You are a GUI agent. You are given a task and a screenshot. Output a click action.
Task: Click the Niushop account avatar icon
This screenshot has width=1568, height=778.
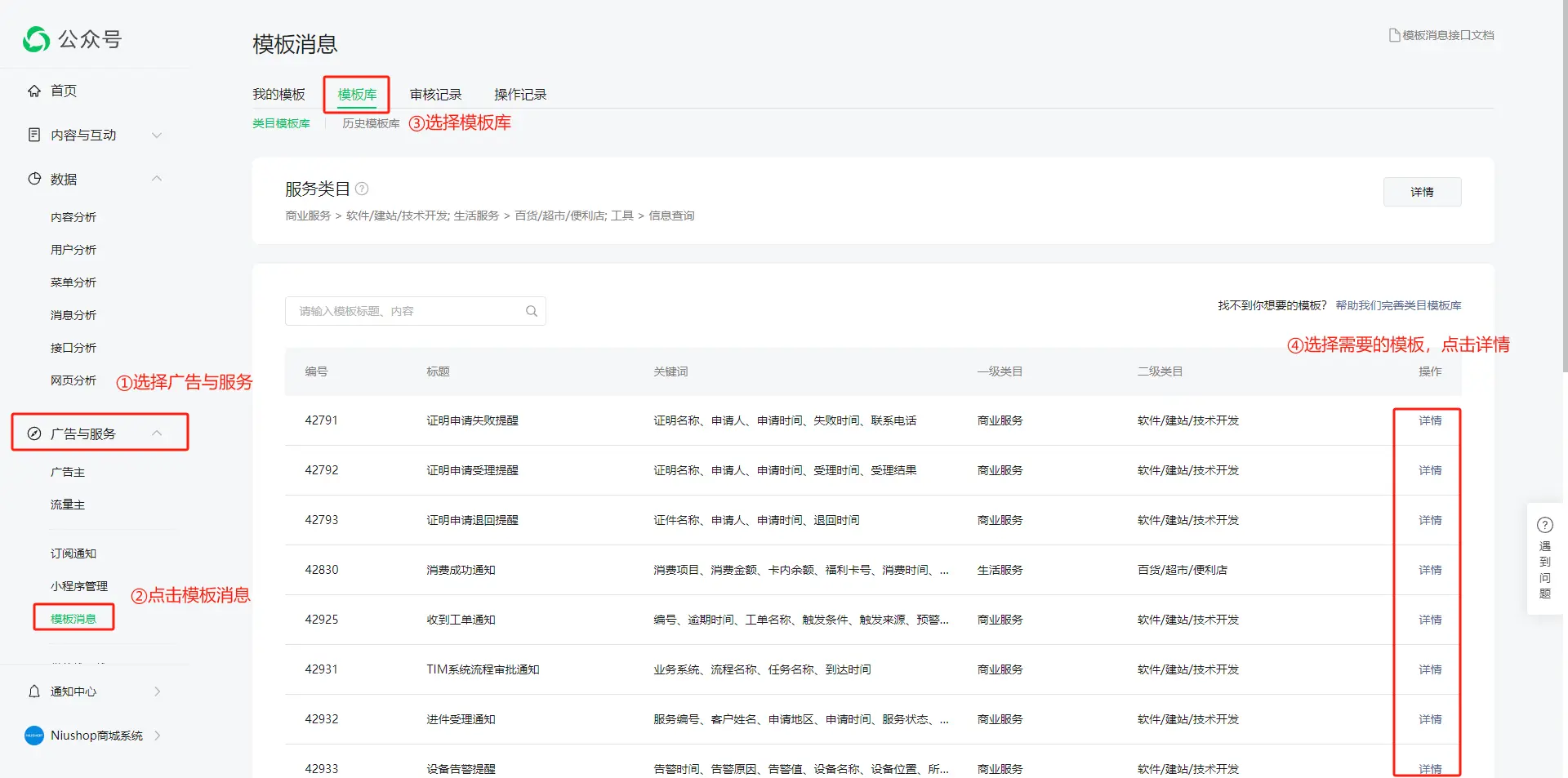click(x=34, y=736)
